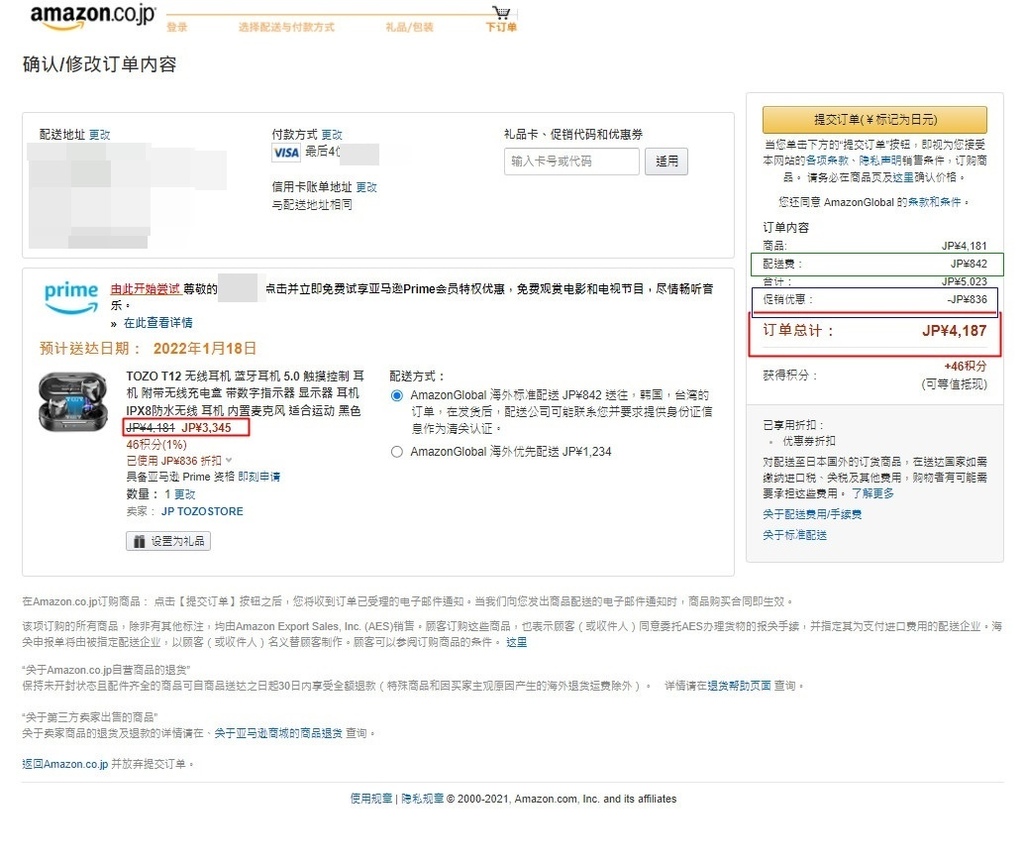Image resolution: width=1024 pixels, height=862 pixels.
Task: Click the 礼品/包装 step
Action: pyautogui.click(x=409, y=27)
